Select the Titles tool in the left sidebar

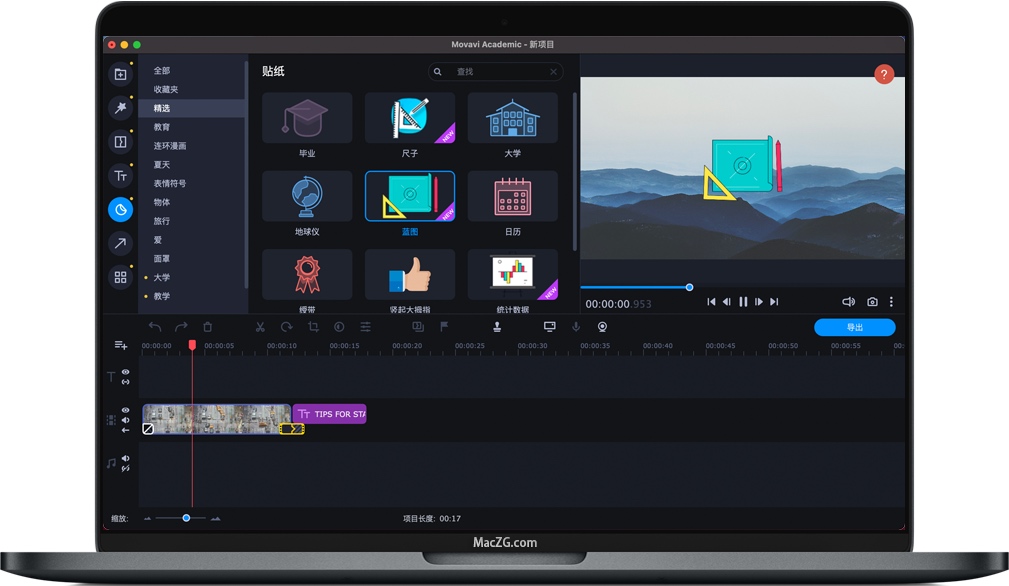tap(120, 175)
